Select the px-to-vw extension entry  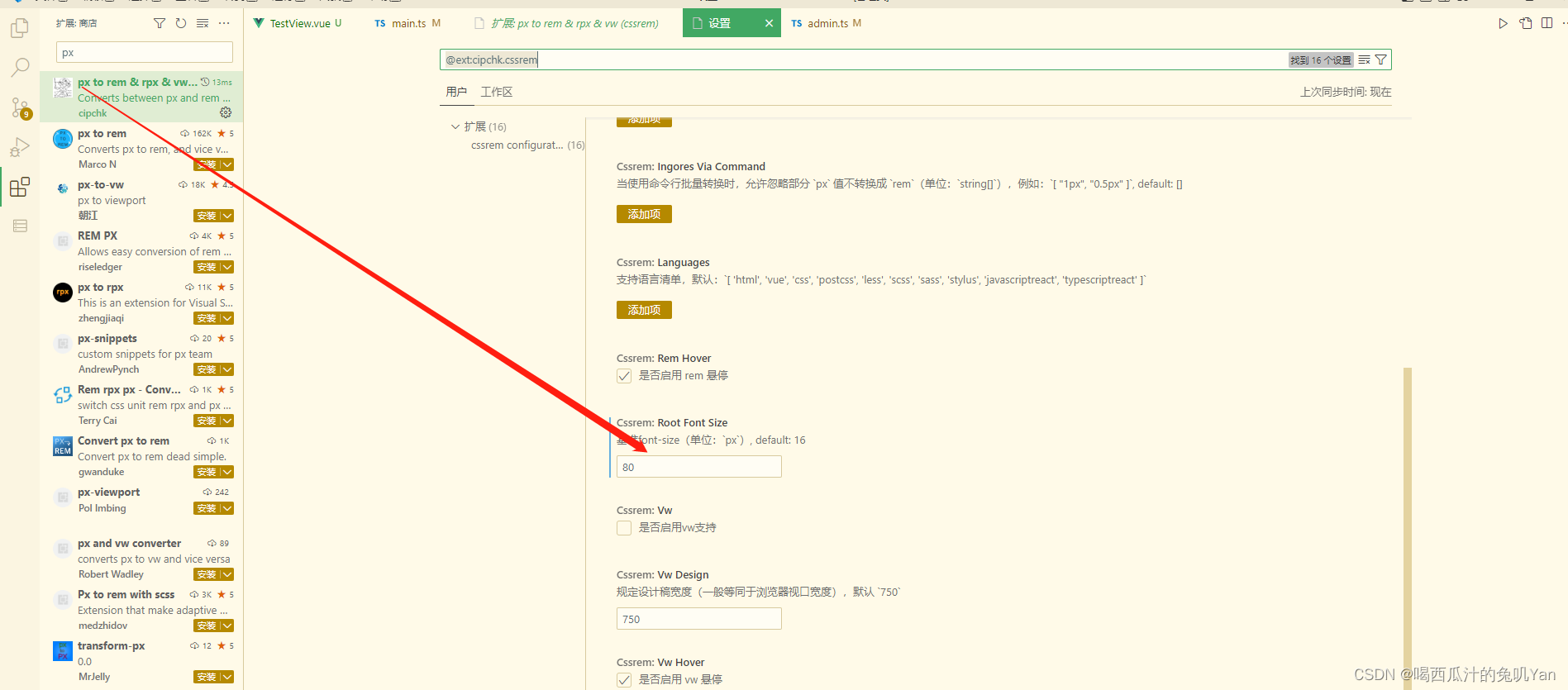[x=142, y=200]
